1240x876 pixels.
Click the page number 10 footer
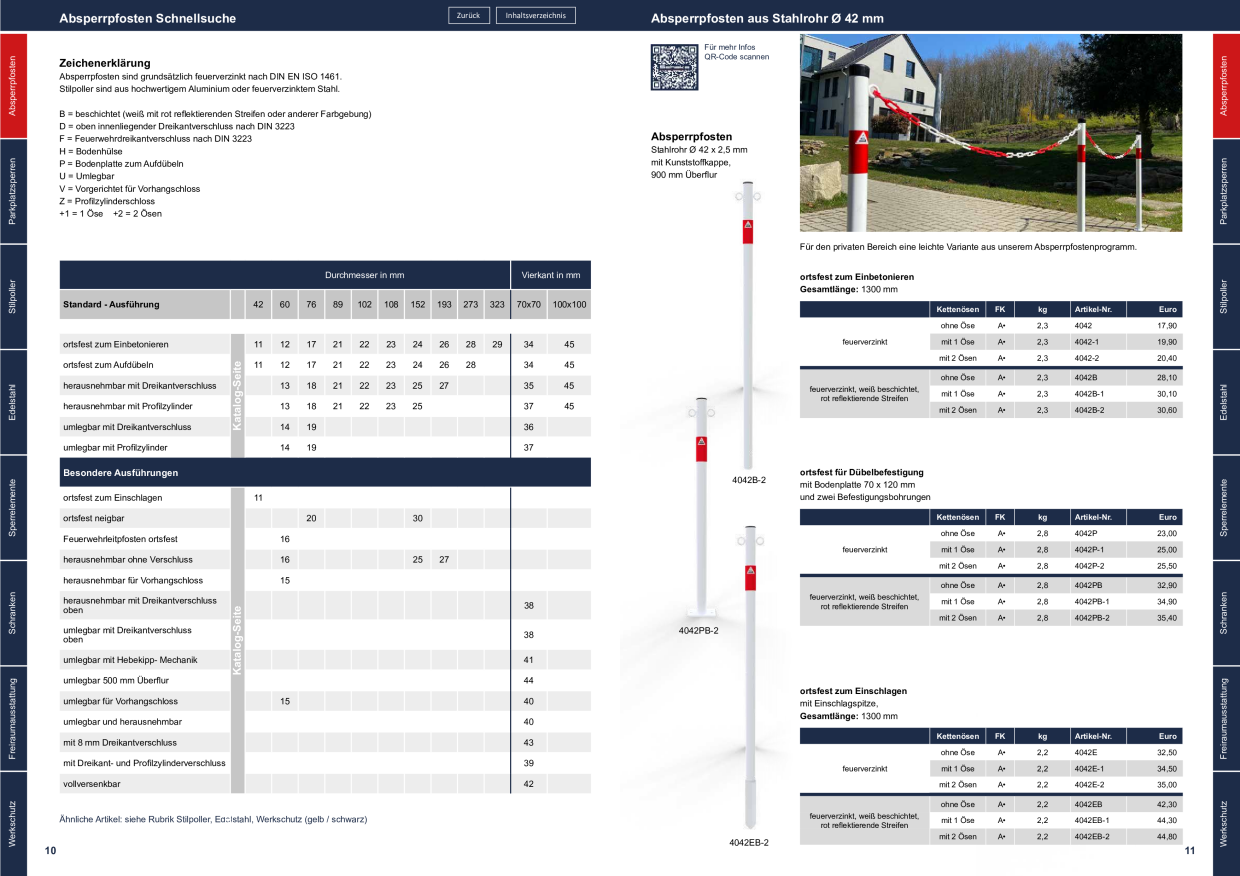coord(50,851)
